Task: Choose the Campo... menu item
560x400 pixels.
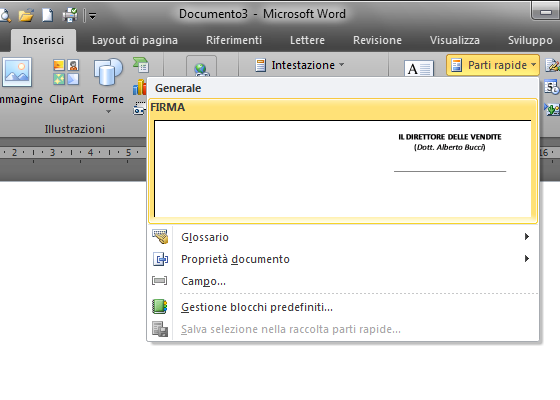Action: 343,281
